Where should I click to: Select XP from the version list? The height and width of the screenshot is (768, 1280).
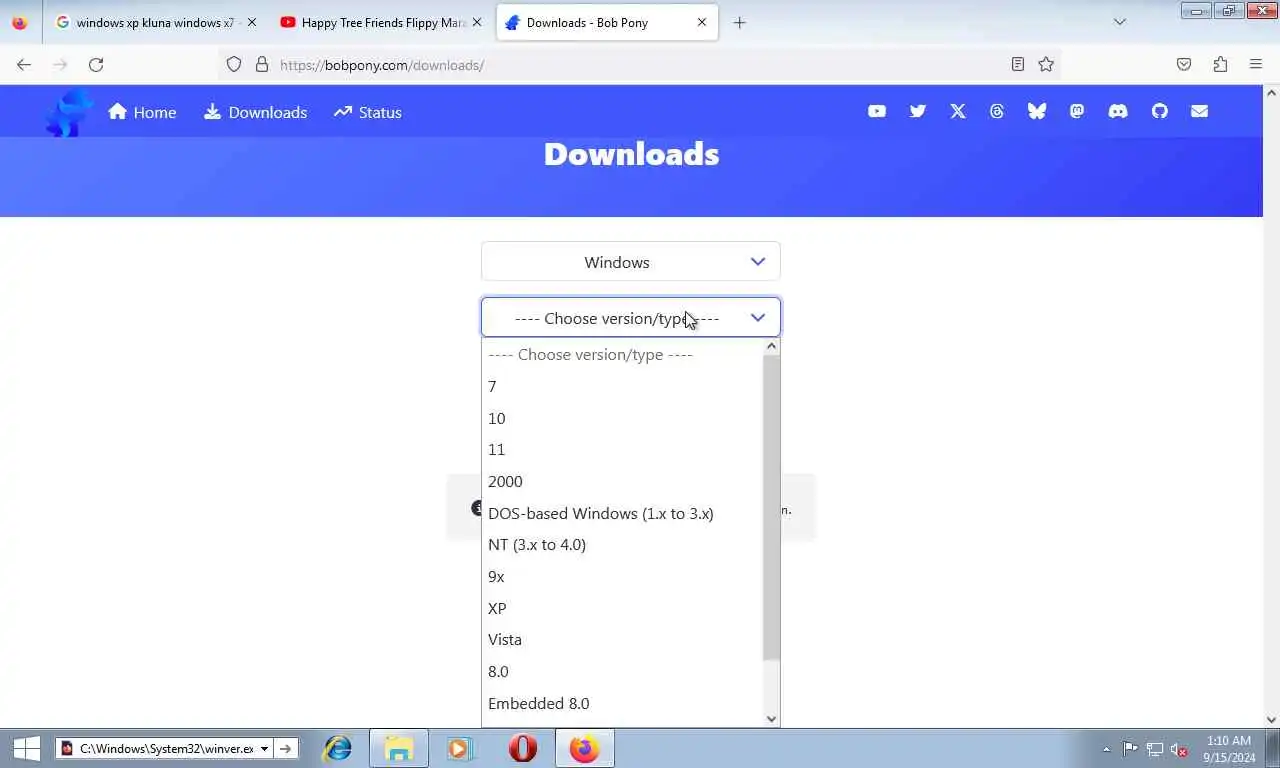[622, 608]
